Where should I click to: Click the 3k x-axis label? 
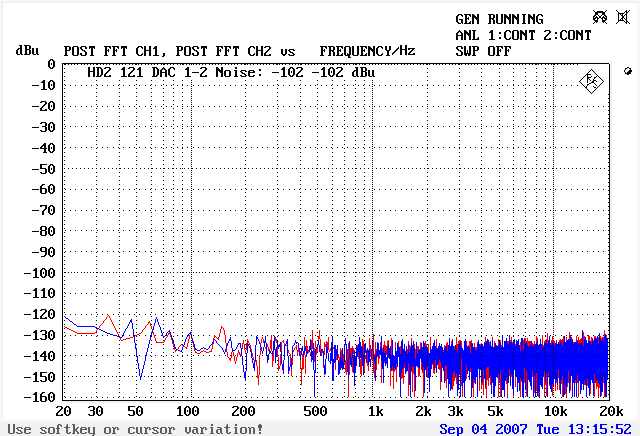click(x=456, y=411)
